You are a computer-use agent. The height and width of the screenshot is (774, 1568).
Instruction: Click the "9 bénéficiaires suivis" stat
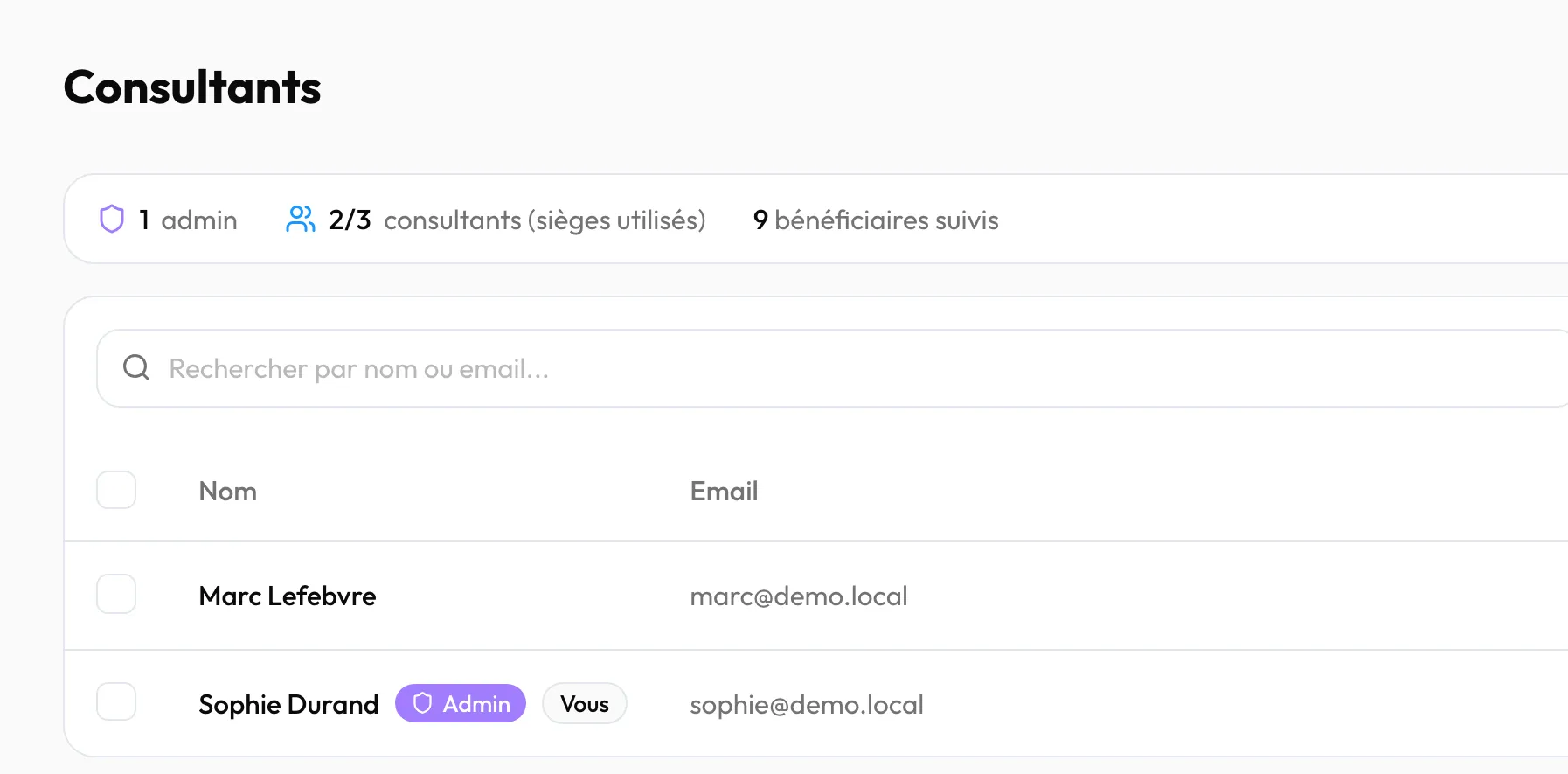tap(876, 220)
